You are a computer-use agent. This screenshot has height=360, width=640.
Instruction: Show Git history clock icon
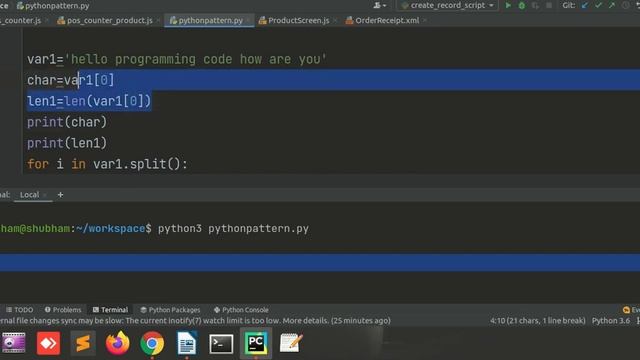[x=625, y=6]
